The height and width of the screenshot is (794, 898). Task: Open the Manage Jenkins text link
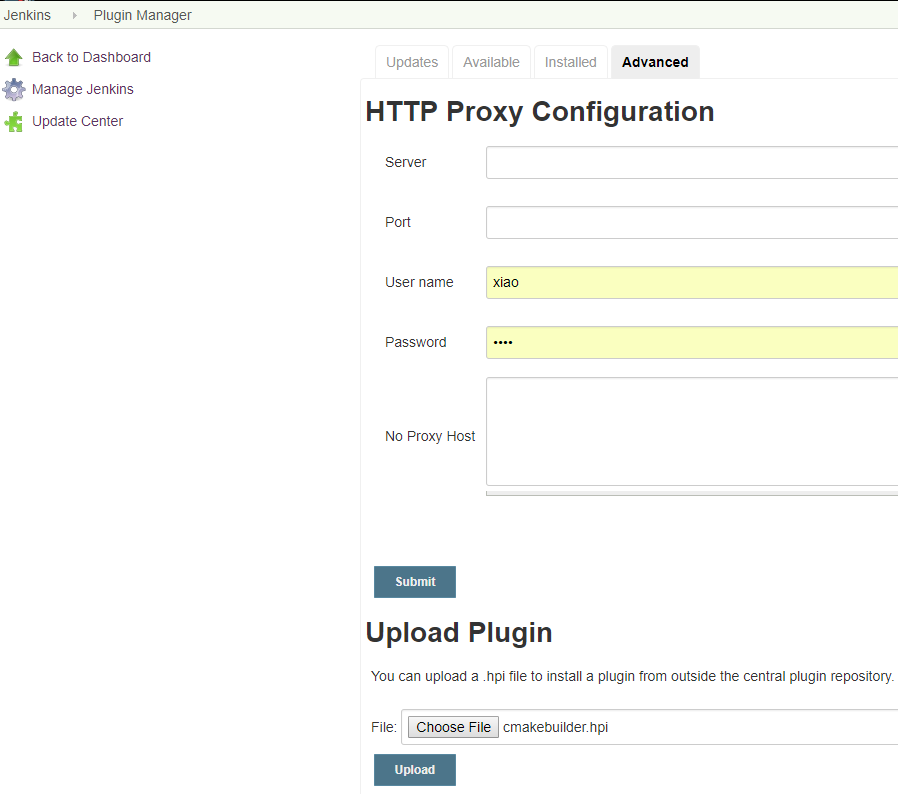click(82, 89)
